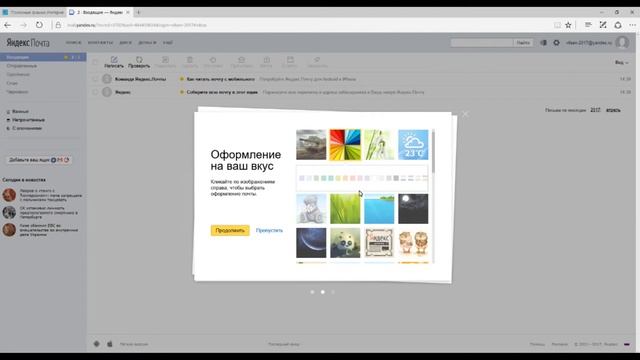Open the Входящие inbox folder
Image resolution: width=640 pixels, height=360 pixels.
coord(43,57)
